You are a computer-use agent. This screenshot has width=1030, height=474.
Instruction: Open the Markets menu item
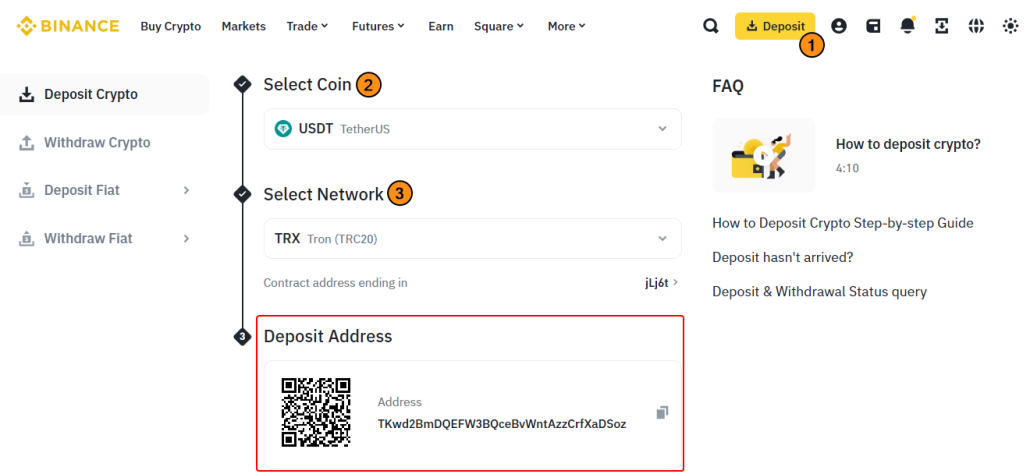(244, 26)
